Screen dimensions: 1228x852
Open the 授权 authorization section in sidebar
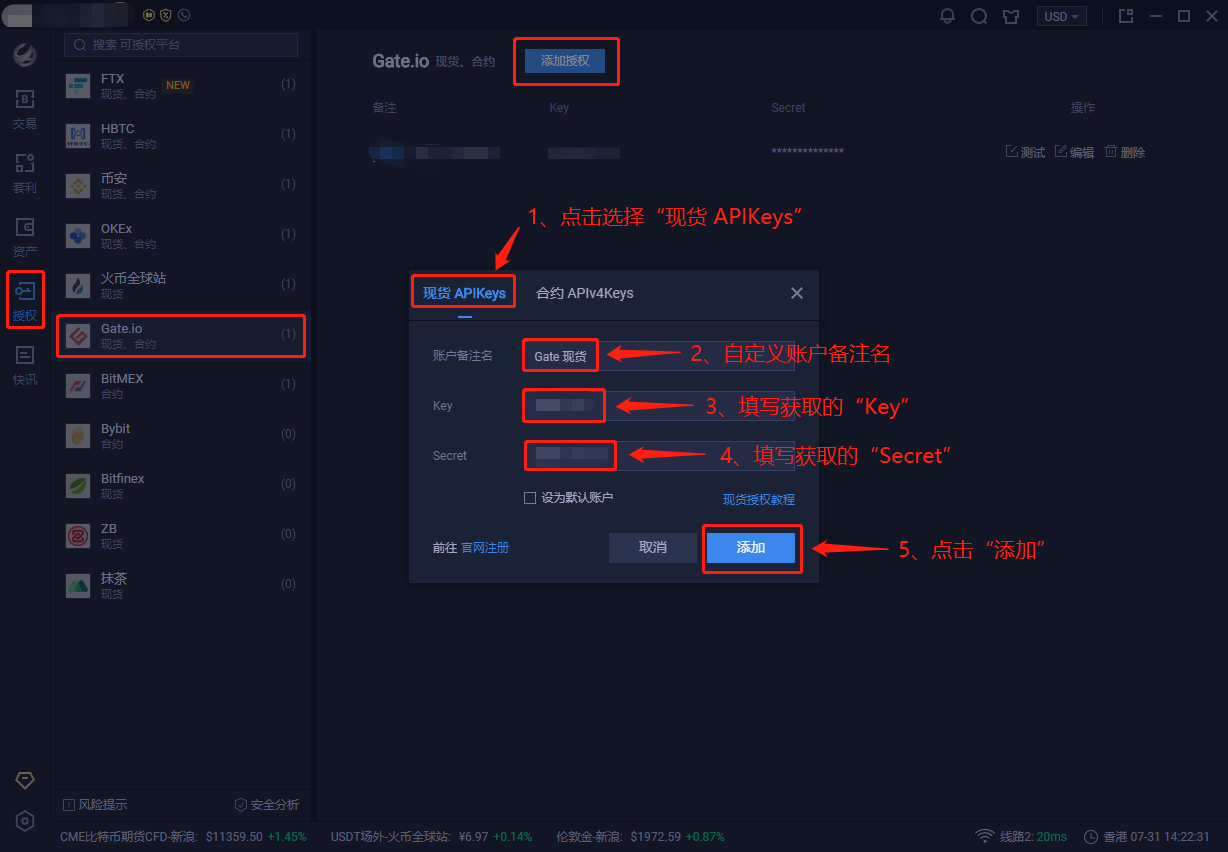pos(25,301)
